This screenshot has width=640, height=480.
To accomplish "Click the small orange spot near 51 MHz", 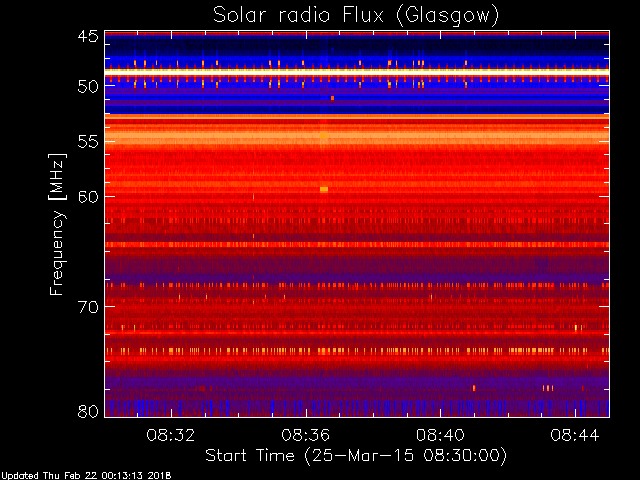I will click(x=332, y=98).
